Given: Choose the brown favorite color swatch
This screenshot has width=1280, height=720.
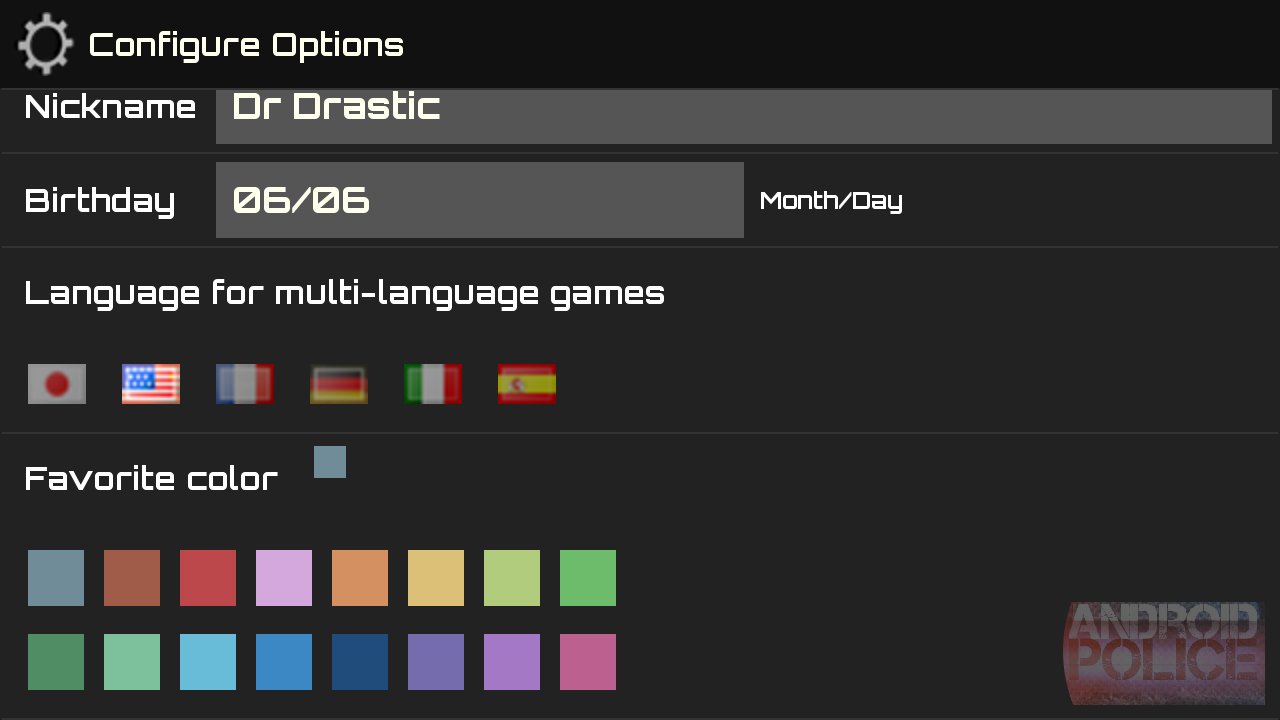Looking at the screenshot, I should tap(132, 578).
